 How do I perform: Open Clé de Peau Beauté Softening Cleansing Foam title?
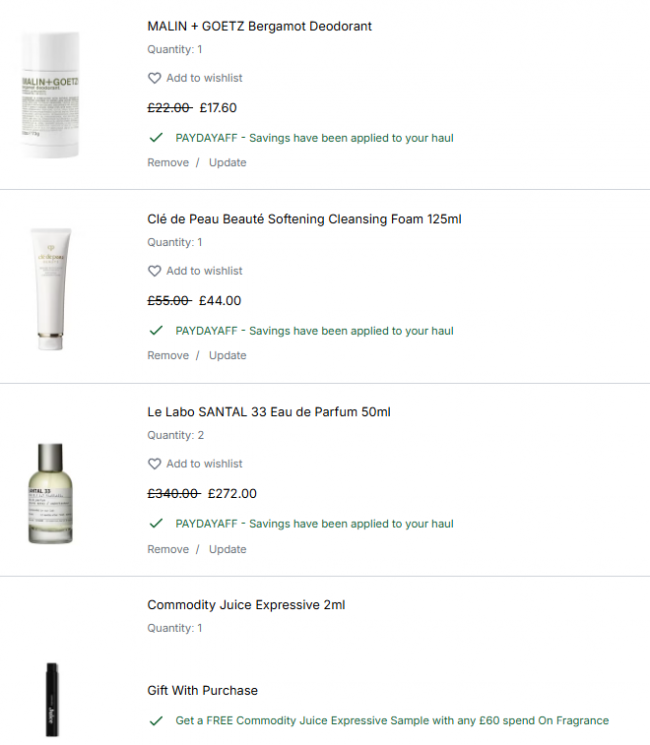coord(304,219)
